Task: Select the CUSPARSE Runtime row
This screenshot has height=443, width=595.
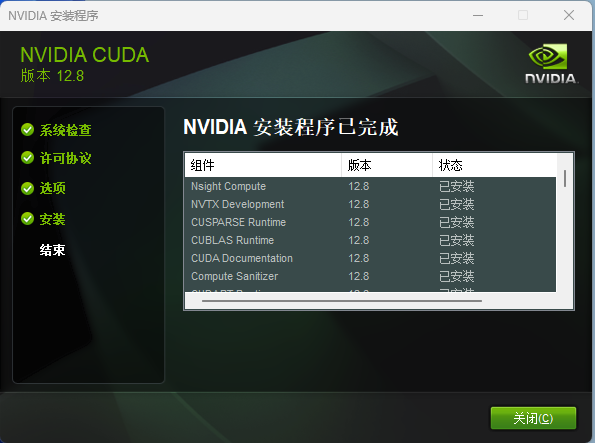Action: point(370,222)
